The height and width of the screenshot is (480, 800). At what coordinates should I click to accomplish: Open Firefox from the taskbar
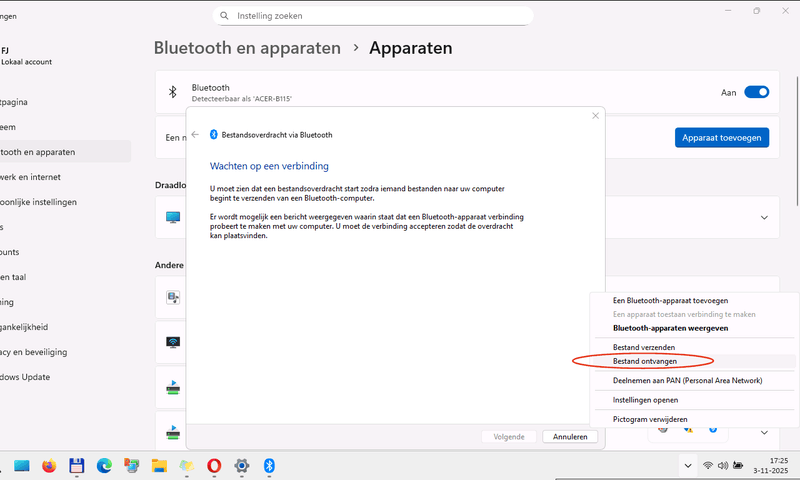49,465
